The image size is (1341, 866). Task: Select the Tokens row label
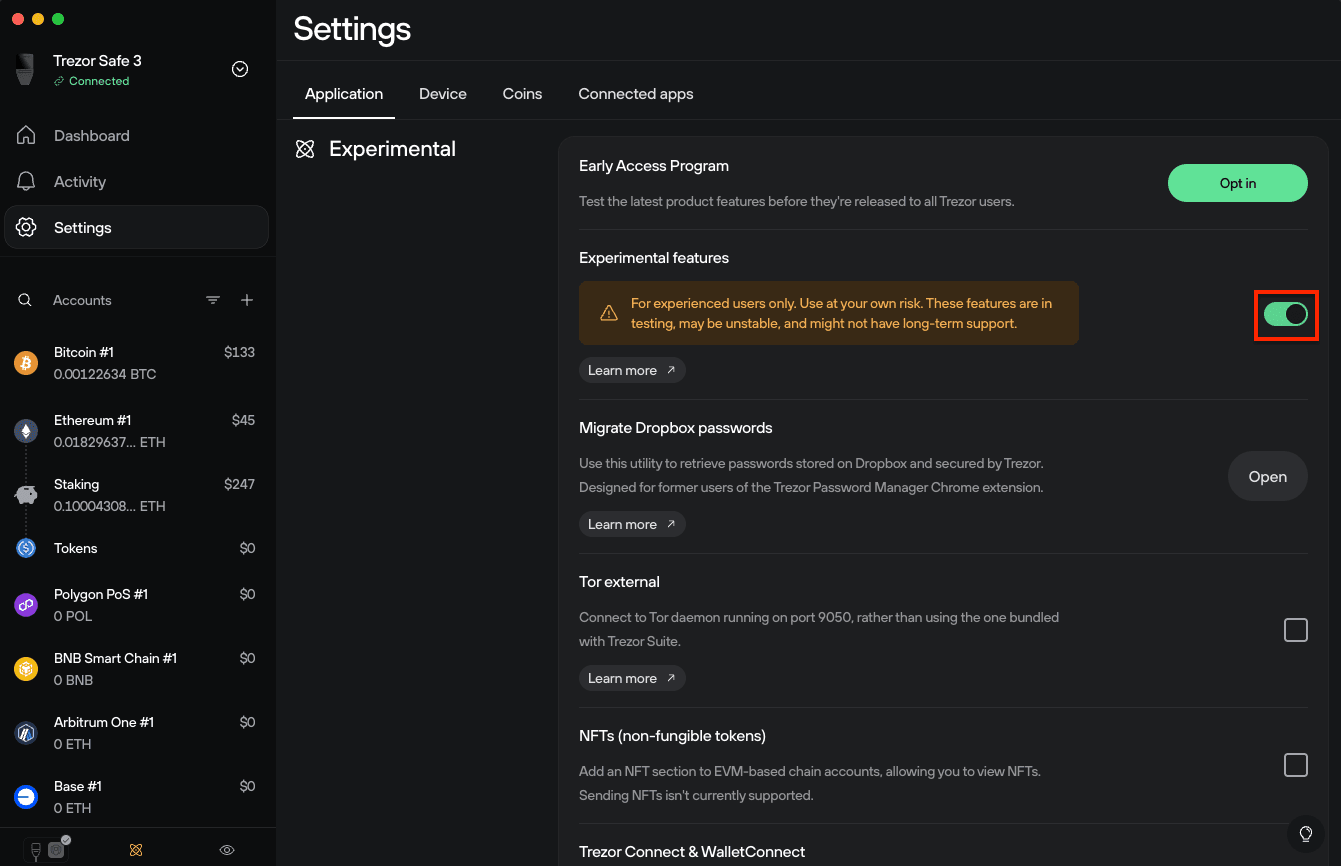point(76,548)
